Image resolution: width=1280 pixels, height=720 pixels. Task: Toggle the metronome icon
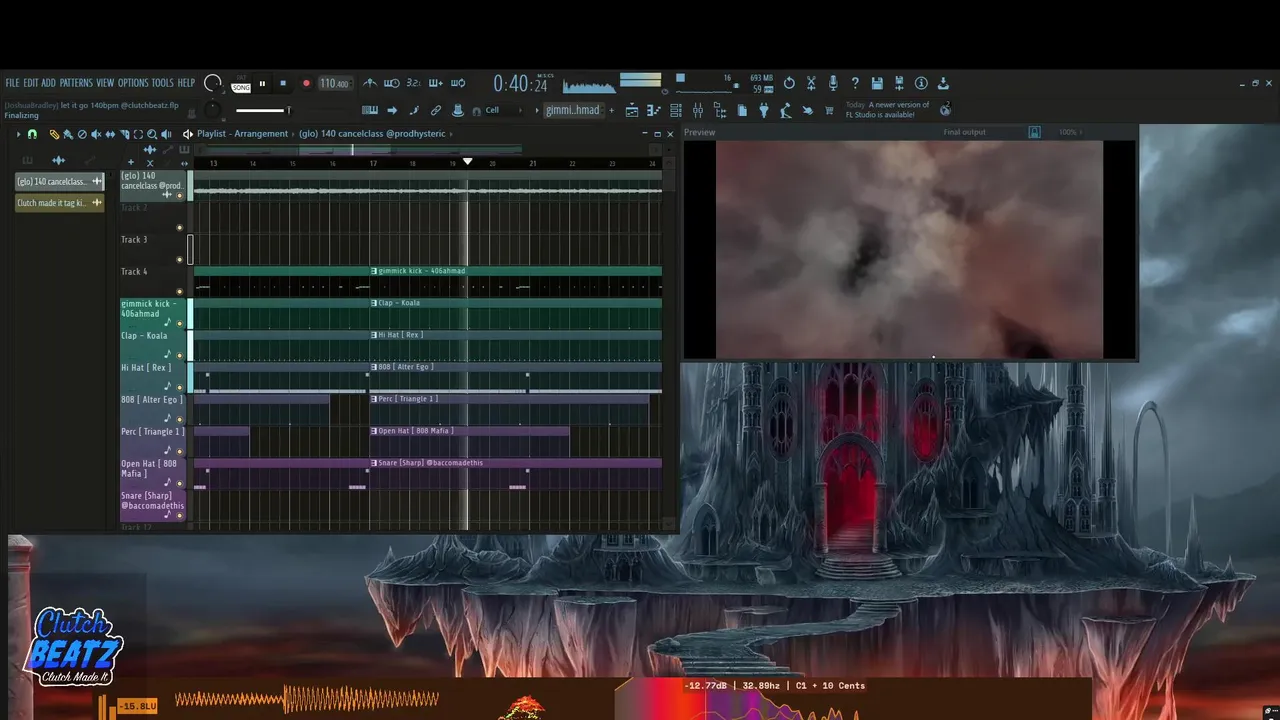pyautogui.click(x=370, y=83)
